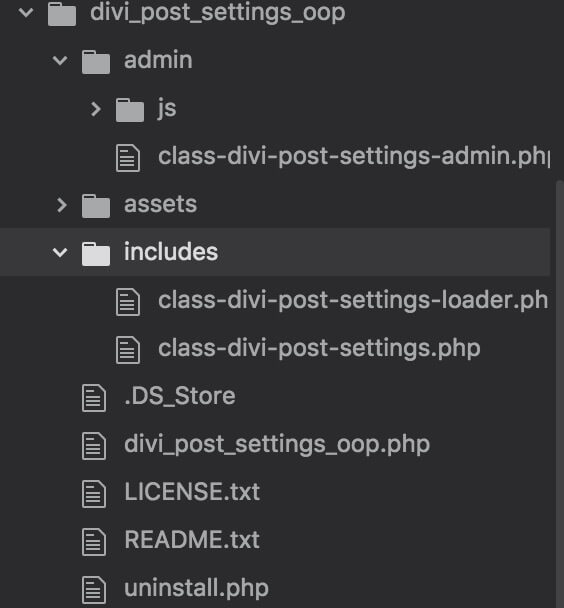This screenshot has height=608, width=564.
Task: Expand the js folder chevron
Action: [96, 109]
